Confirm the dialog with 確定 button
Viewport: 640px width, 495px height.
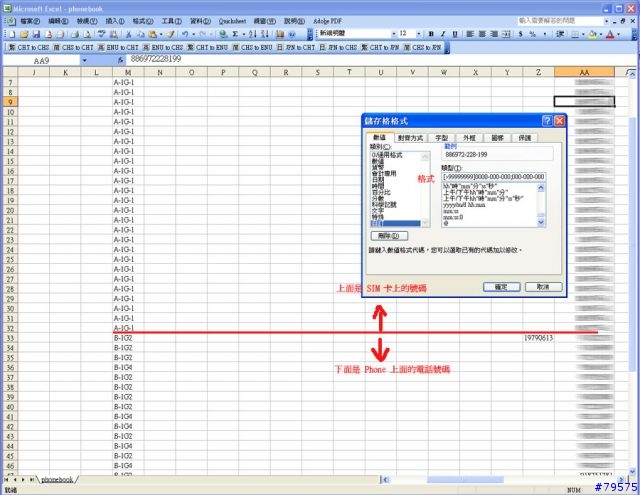coord(501,286)
